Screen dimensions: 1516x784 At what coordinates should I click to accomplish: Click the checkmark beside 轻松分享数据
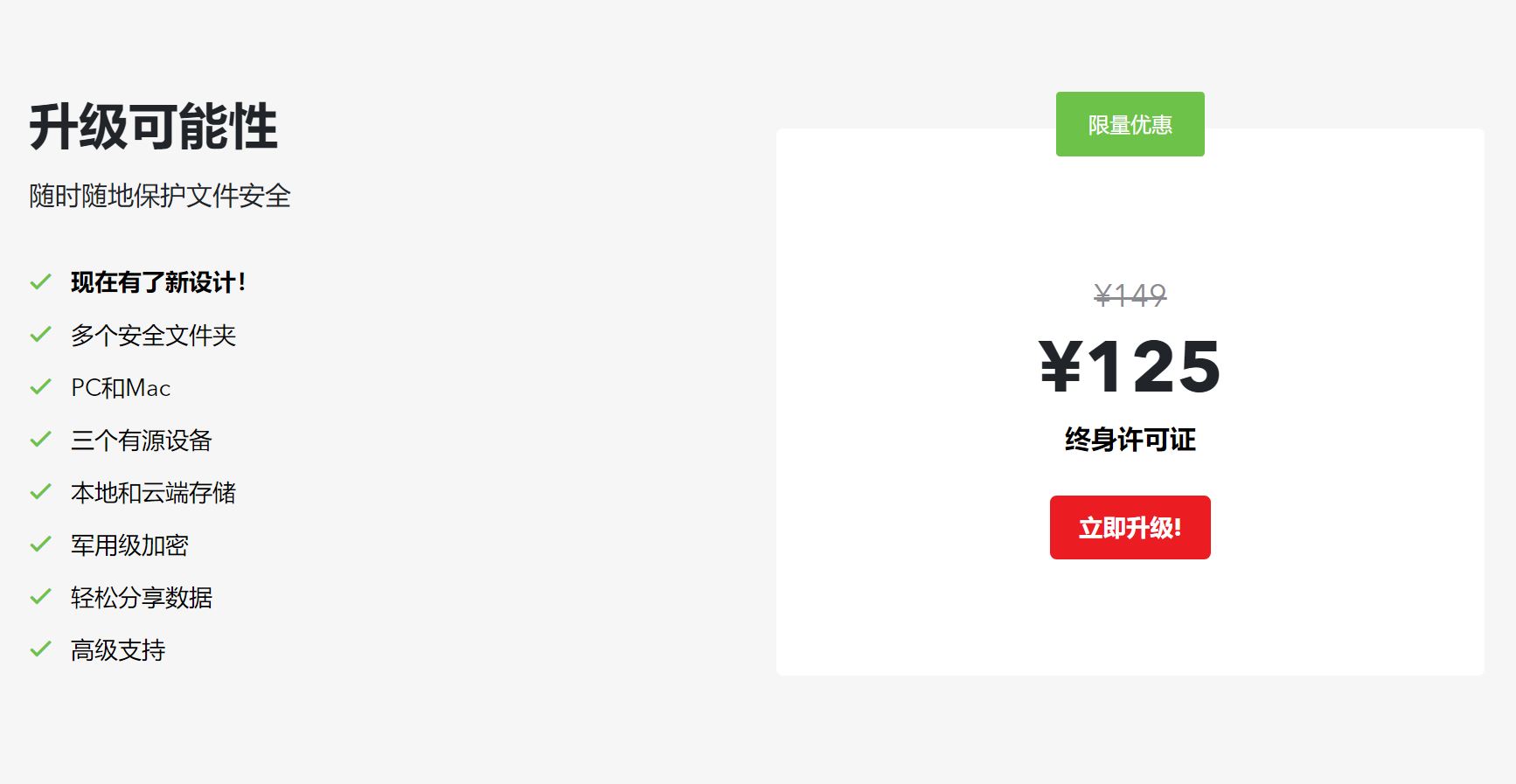click(40, 598)
